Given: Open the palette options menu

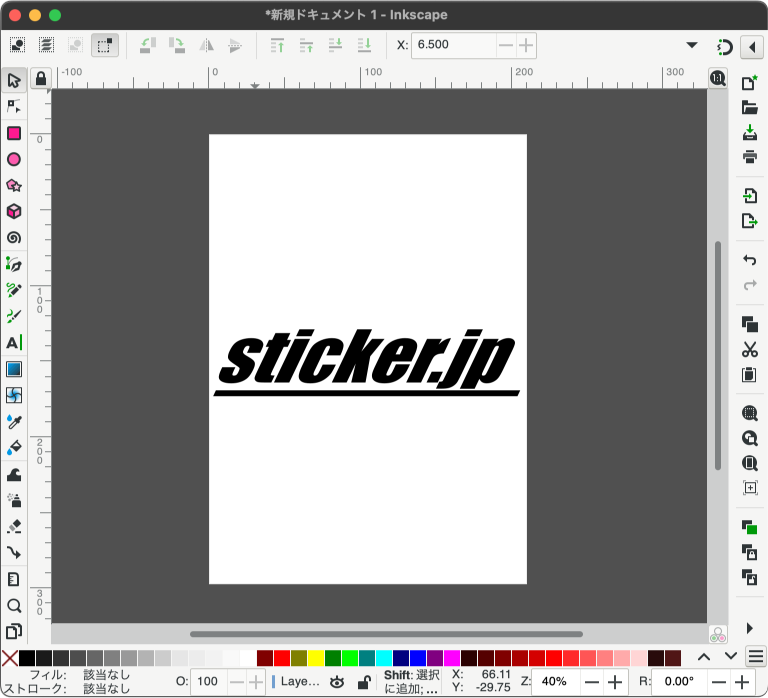Looking at the screenshot, I should [x=756, y=656].
